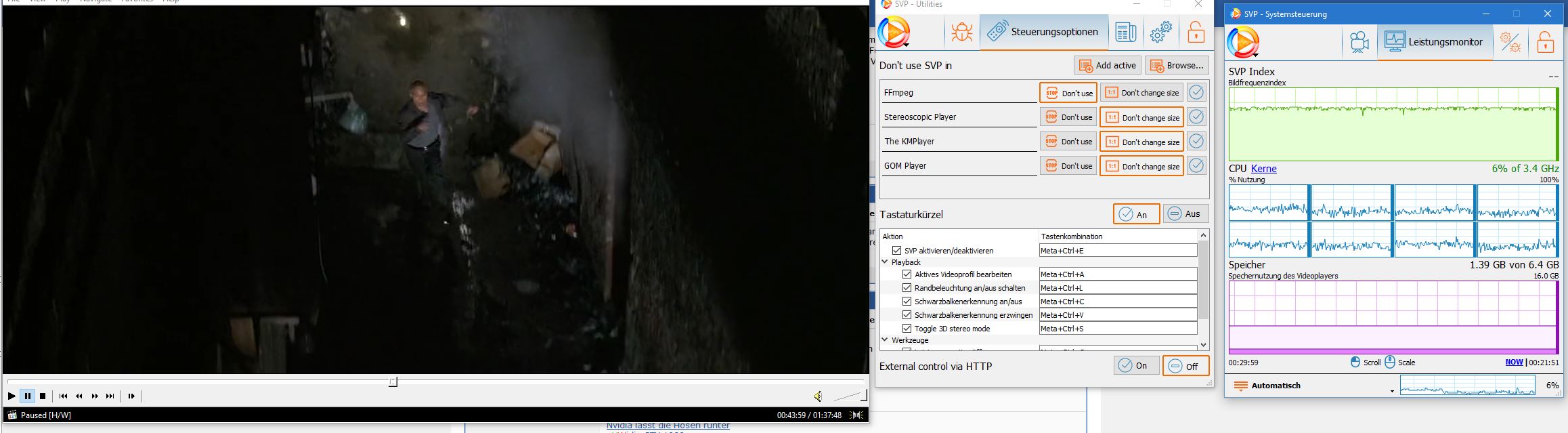The height and width of the screenshot is (433, 1568).
Task: Turn External control via HTTP Off
Action: point(1185,366)
